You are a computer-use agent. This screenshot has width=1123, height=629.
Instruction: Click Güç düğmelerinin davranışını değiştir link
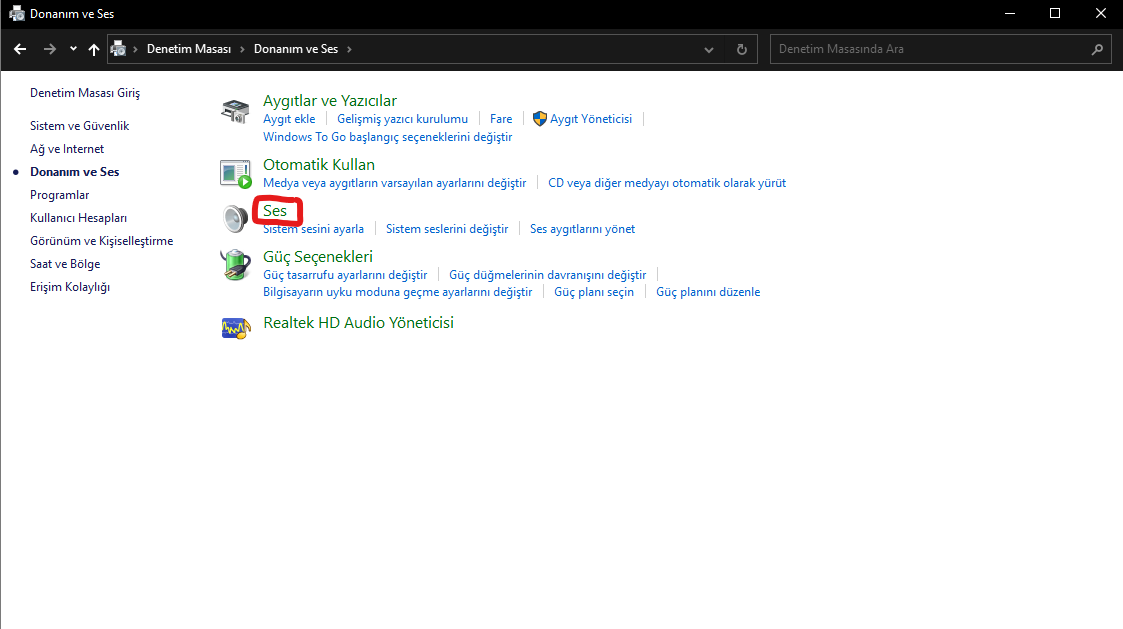547,274
